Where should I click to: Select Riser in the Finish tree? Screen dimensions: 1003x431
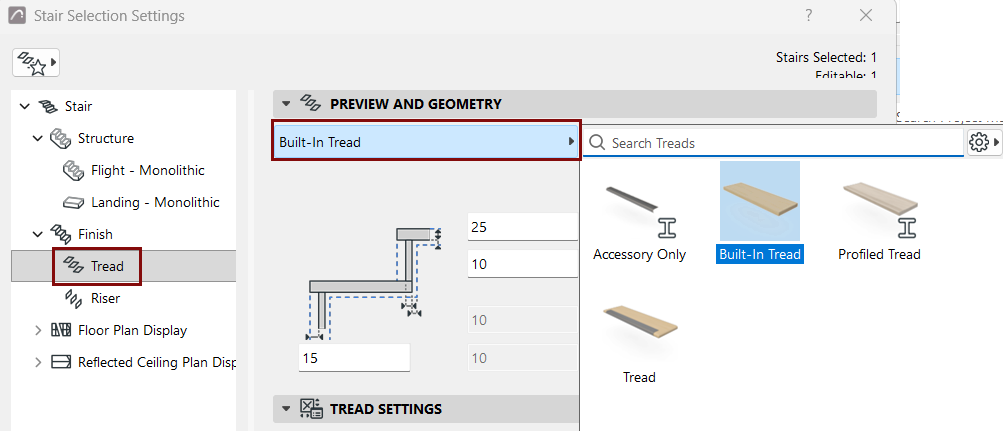coord(106,298)
